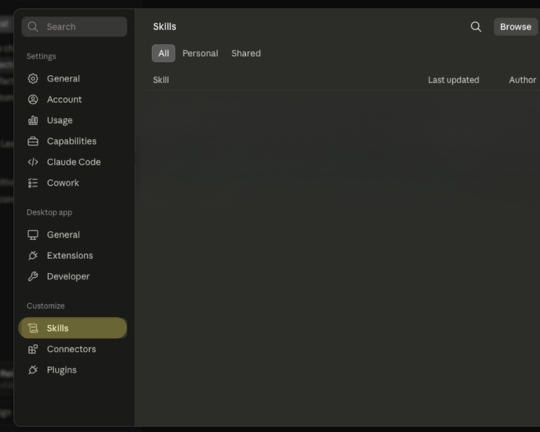Viewport: 540px width, 432px height.
Task: Open the Developer settings
Action: coord(73,276)
